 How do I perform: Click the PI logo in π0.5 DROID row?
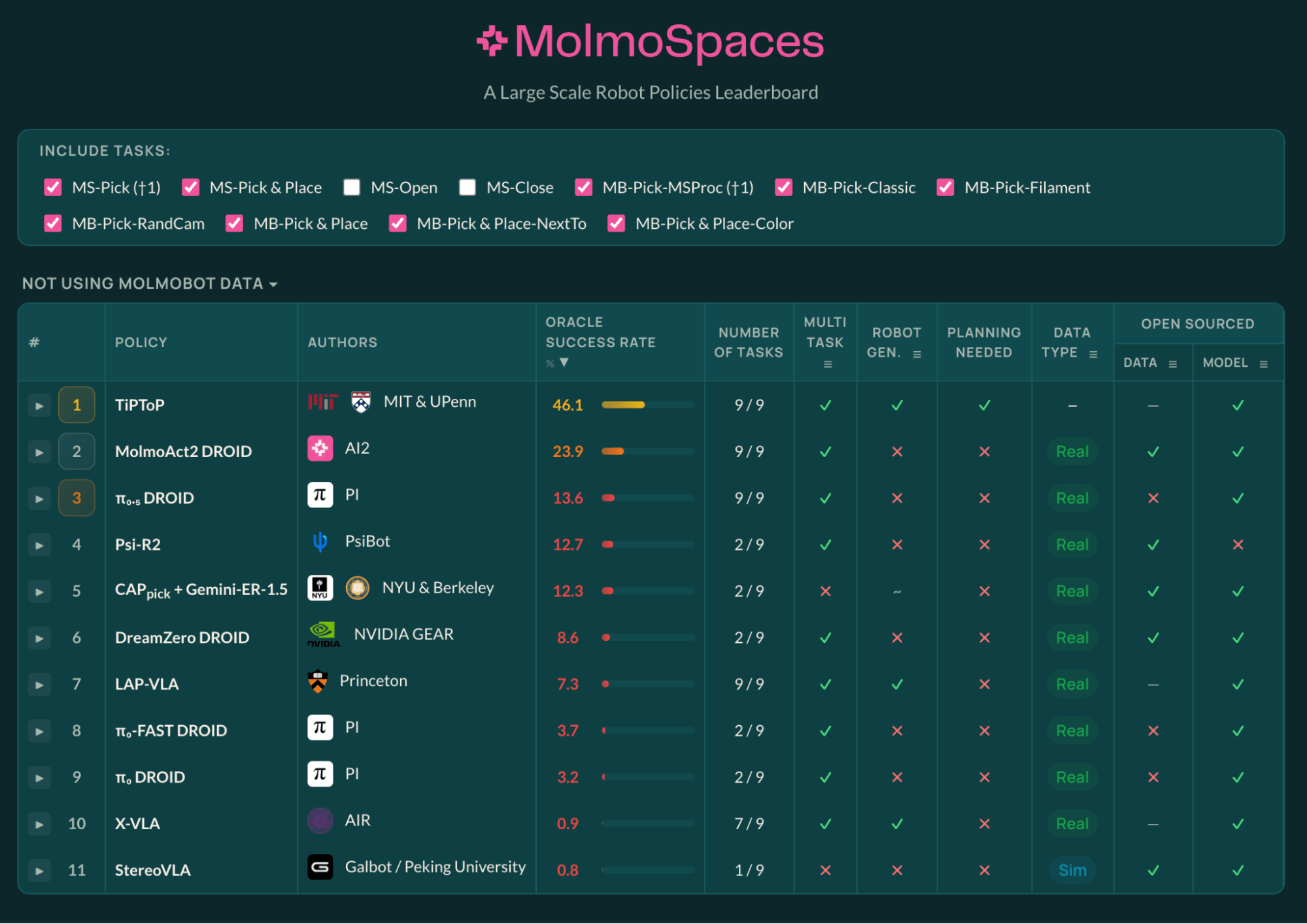320,495
